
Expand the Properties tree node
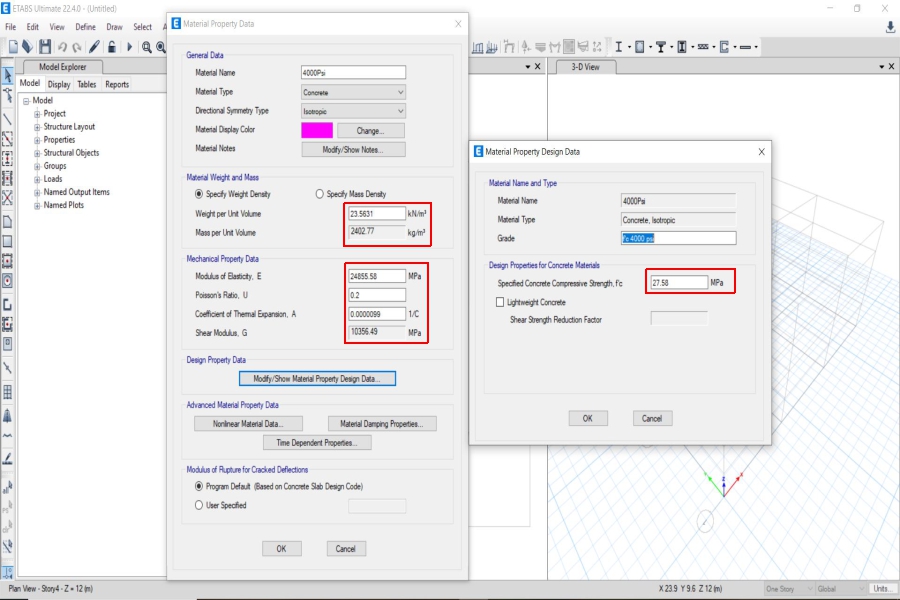pos(37,140)
